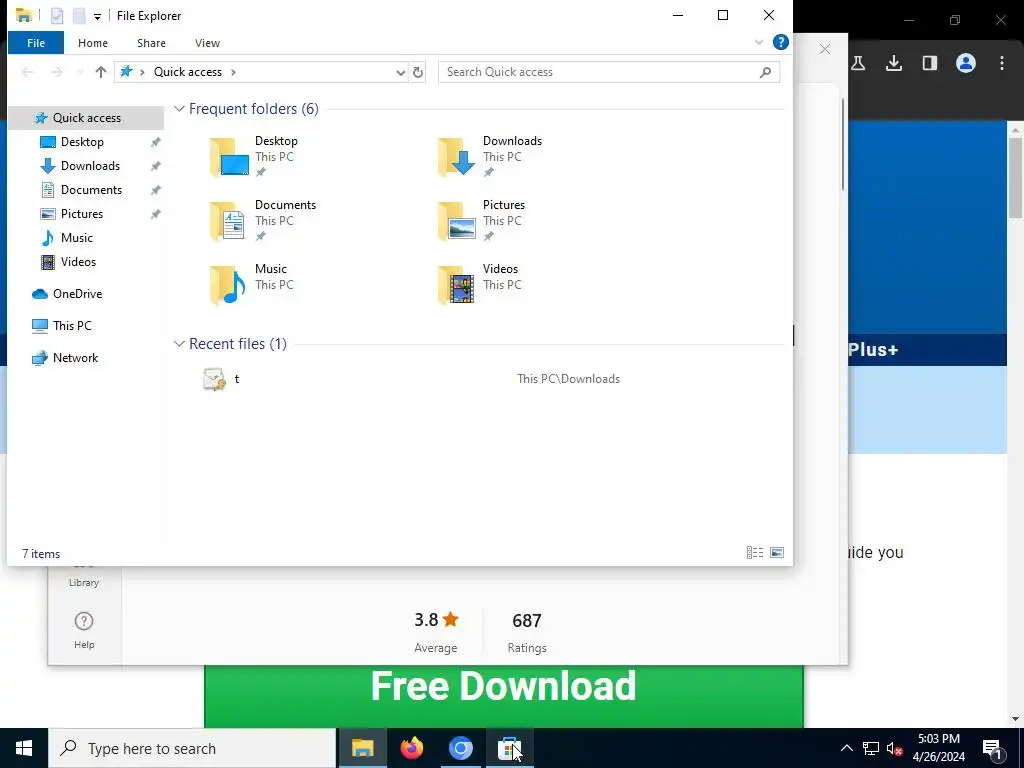Select Documents in navigation pane
The height and width of the screenshot is (768, 1024).
pos(91,190)
